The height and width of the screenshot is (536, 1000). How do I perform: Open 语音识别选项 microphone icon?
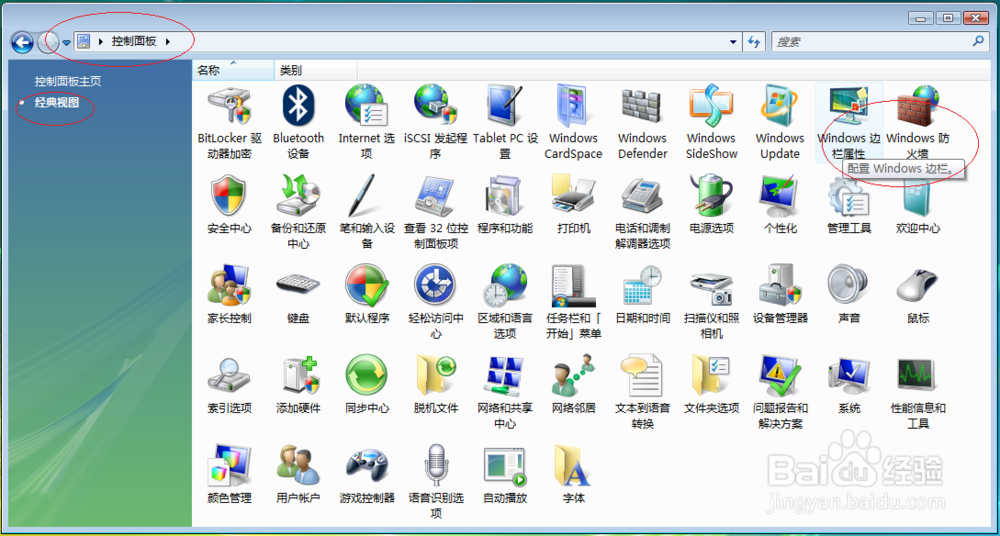[436, 466]
